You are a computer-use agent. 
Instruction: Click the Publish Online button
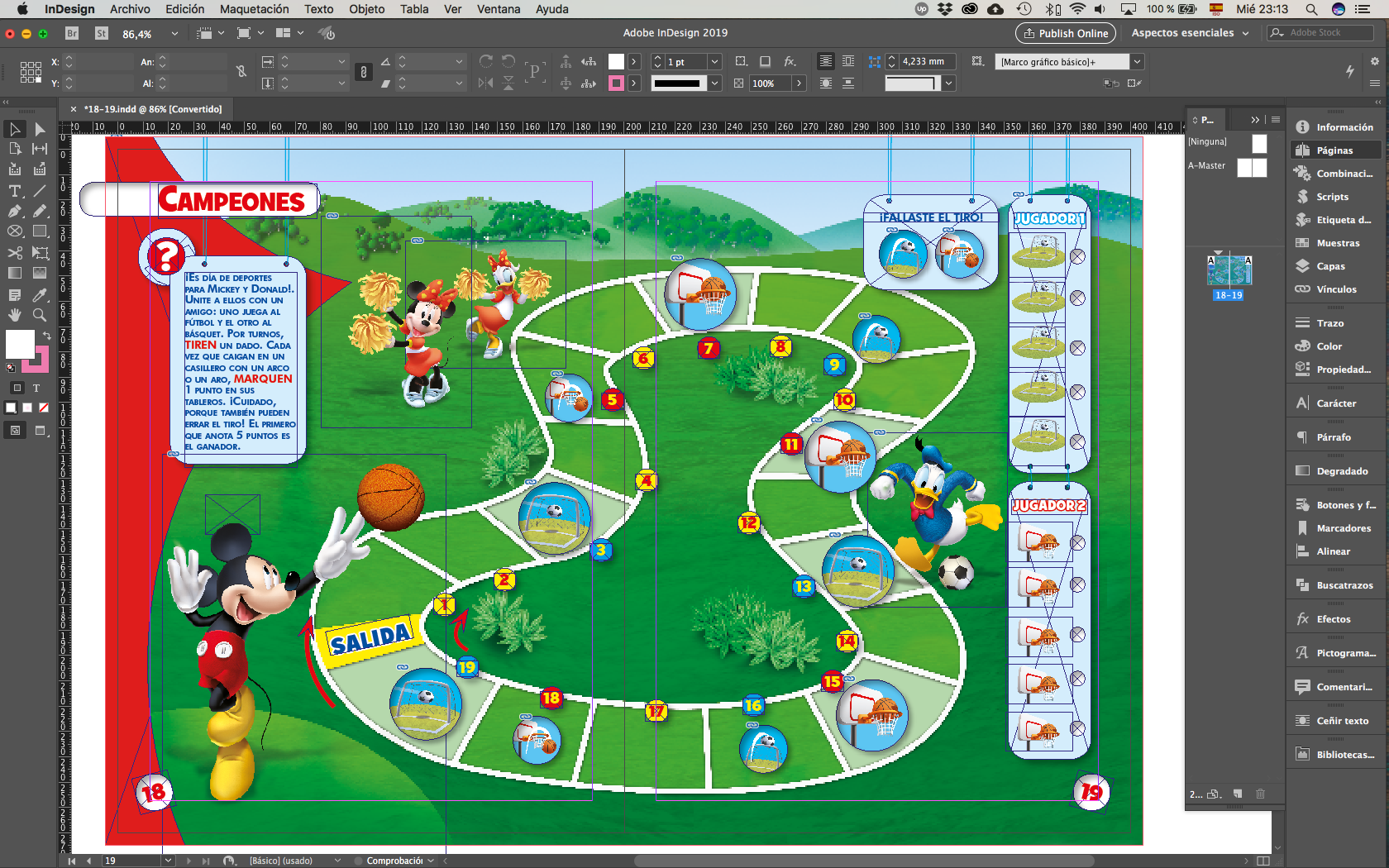[x=1066, y=33]
